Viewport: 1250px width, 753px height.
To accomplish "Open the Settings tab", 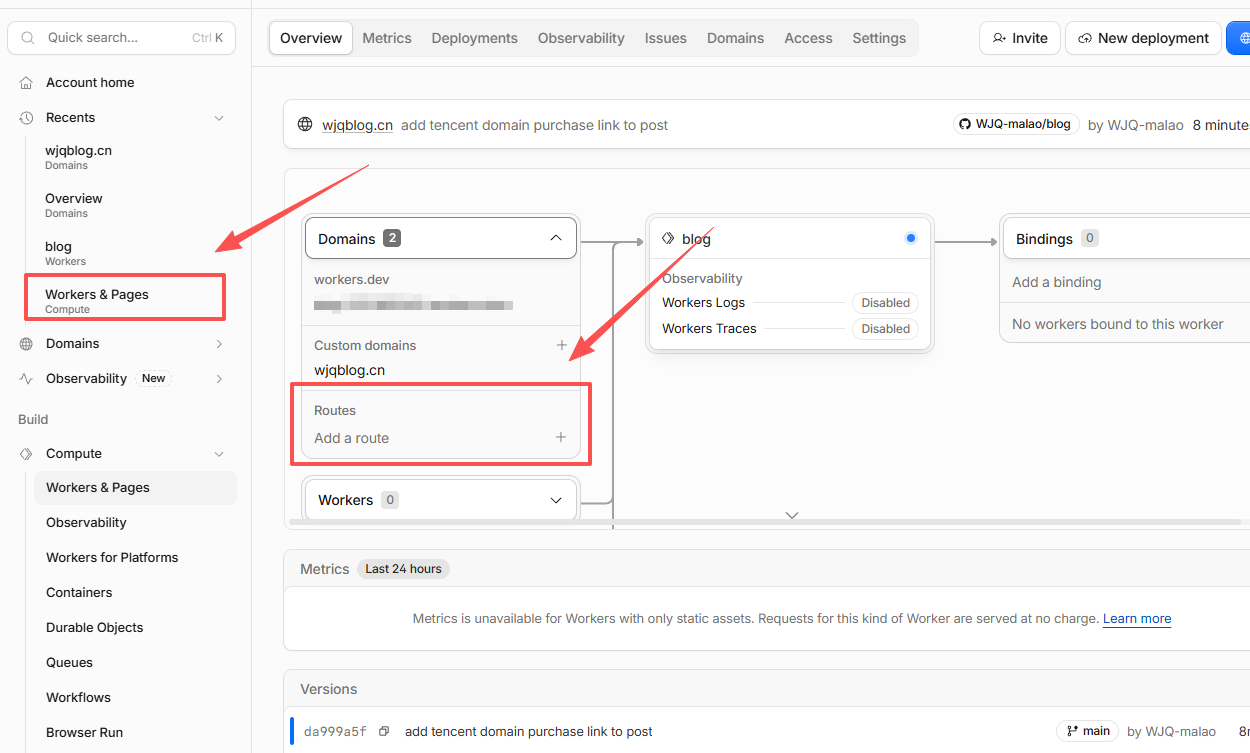I will (879, 38).
